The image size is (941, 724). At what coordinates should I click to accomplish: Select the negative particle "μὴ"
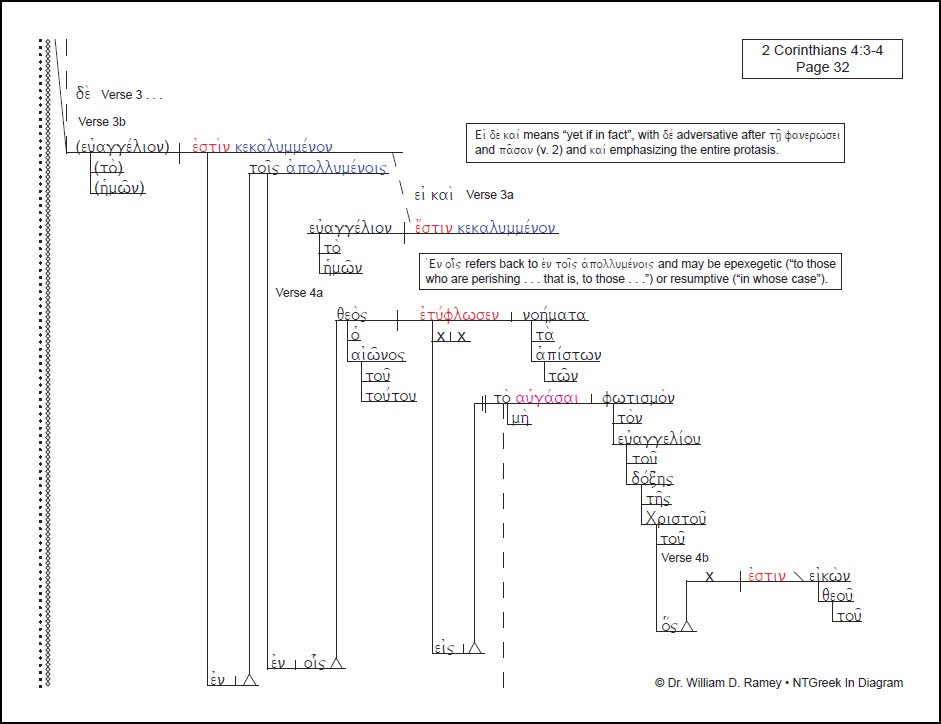[520, 418]
